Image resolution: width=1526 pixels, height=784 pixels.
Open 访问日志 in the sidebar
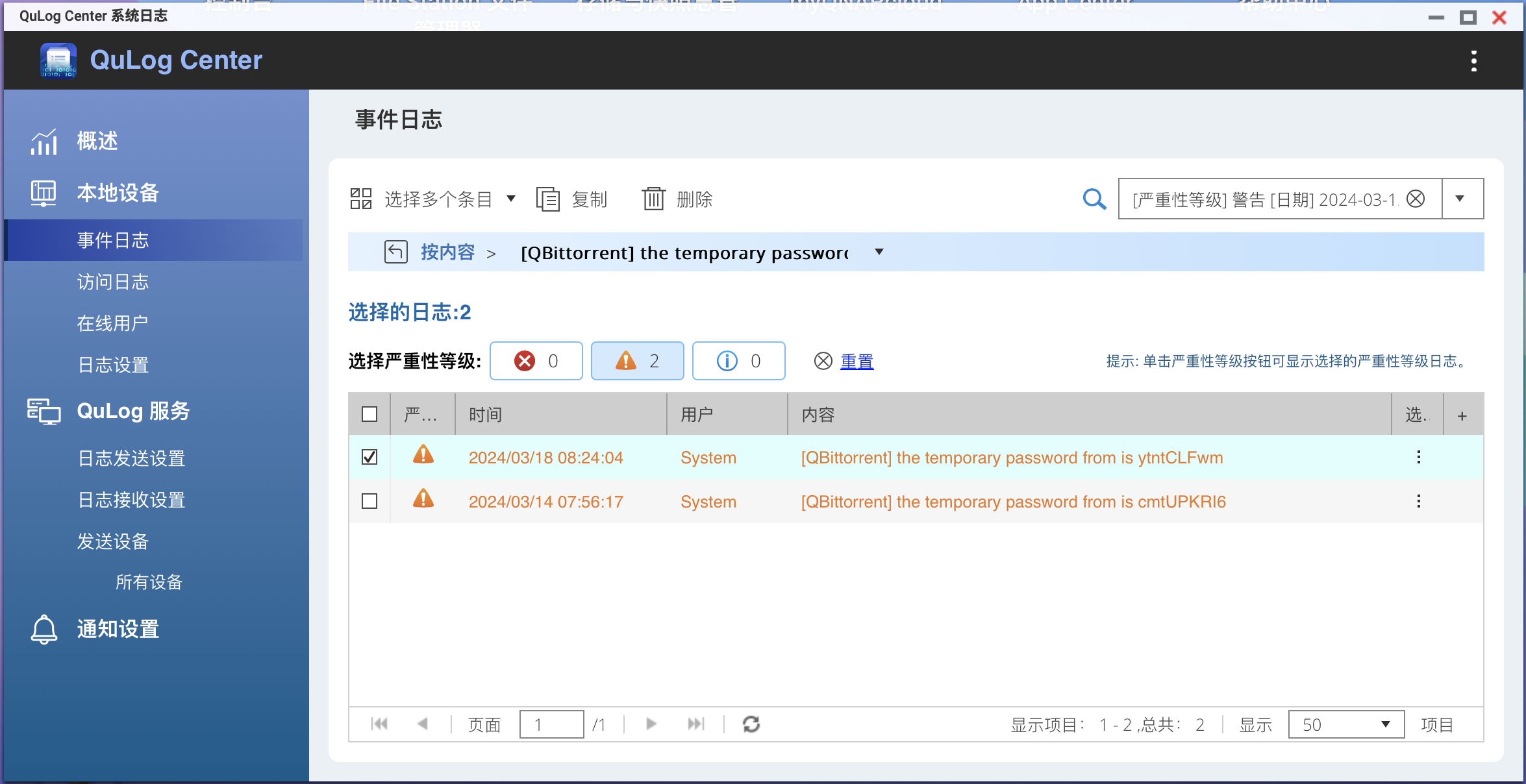pos(113,282)
